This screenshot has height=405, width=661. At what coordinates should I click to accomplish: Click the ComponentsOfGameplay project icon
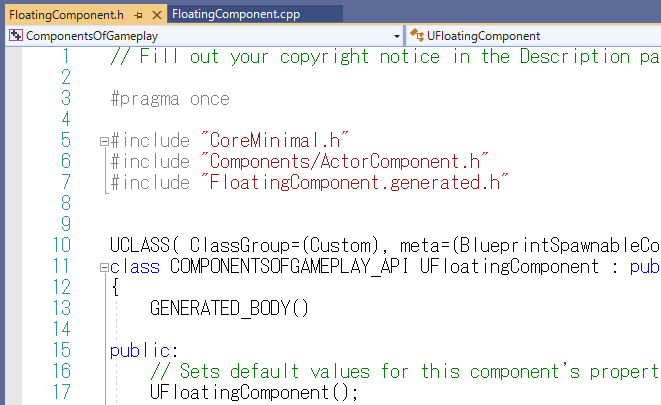pyautogui.click(x=16, y=35)
